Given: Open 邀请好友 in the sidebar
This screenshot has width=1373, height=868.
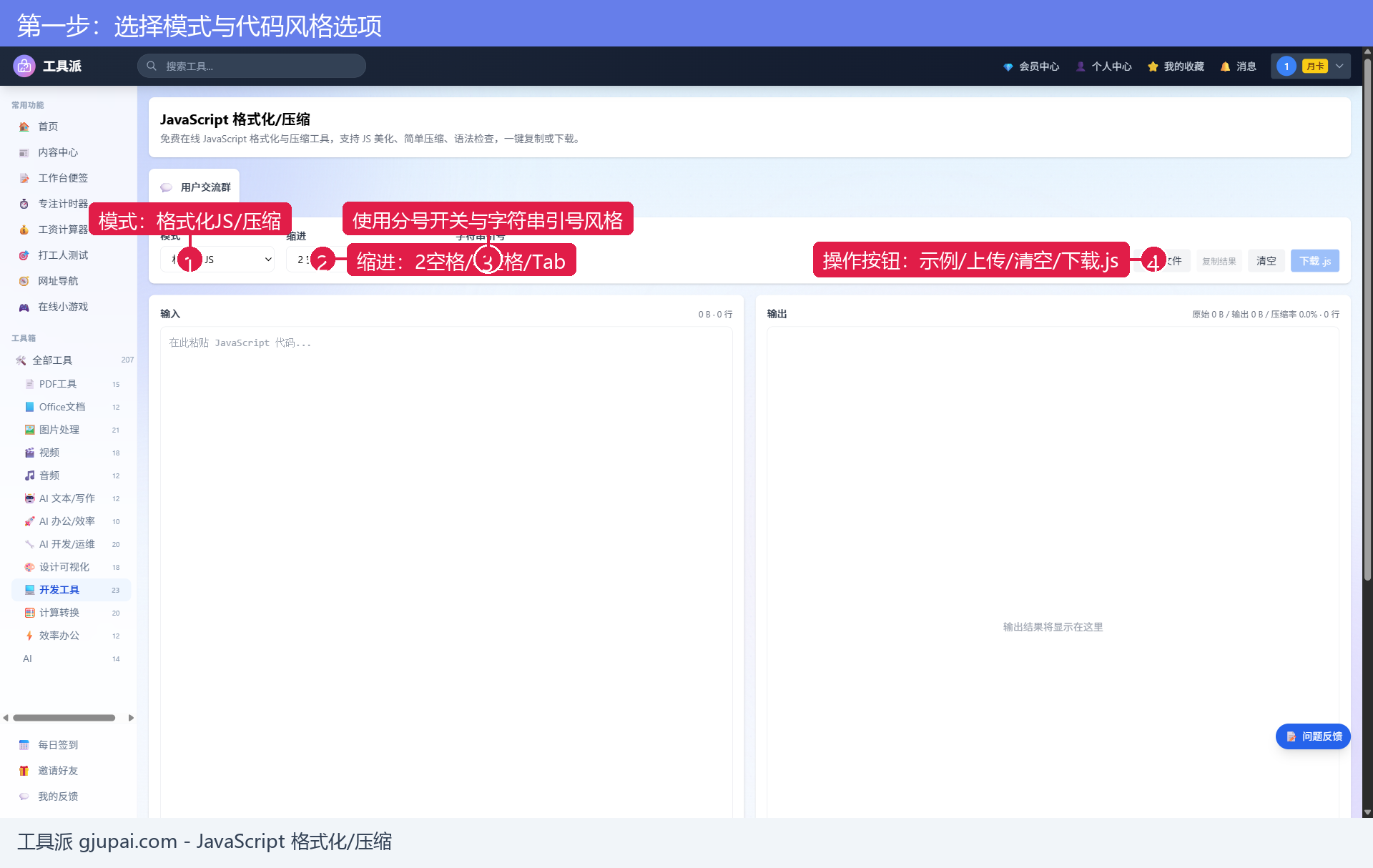Looking at the screenshot, I should point(58,771).
